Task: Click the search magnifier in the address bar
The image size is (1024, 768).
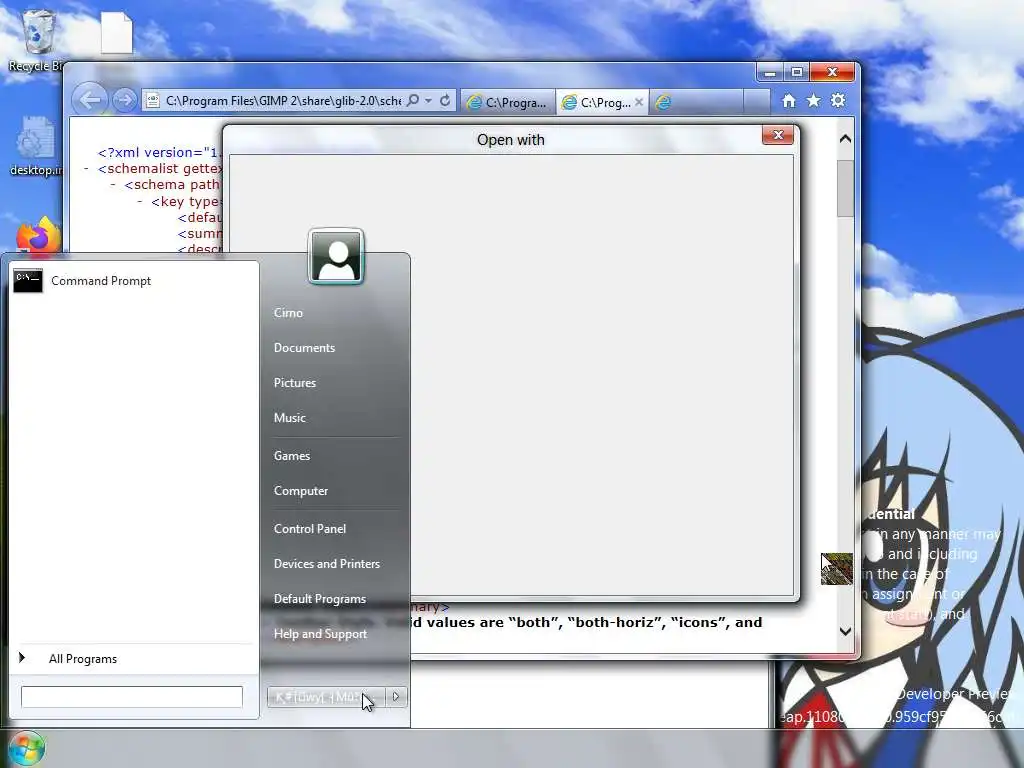Action: 413,101
